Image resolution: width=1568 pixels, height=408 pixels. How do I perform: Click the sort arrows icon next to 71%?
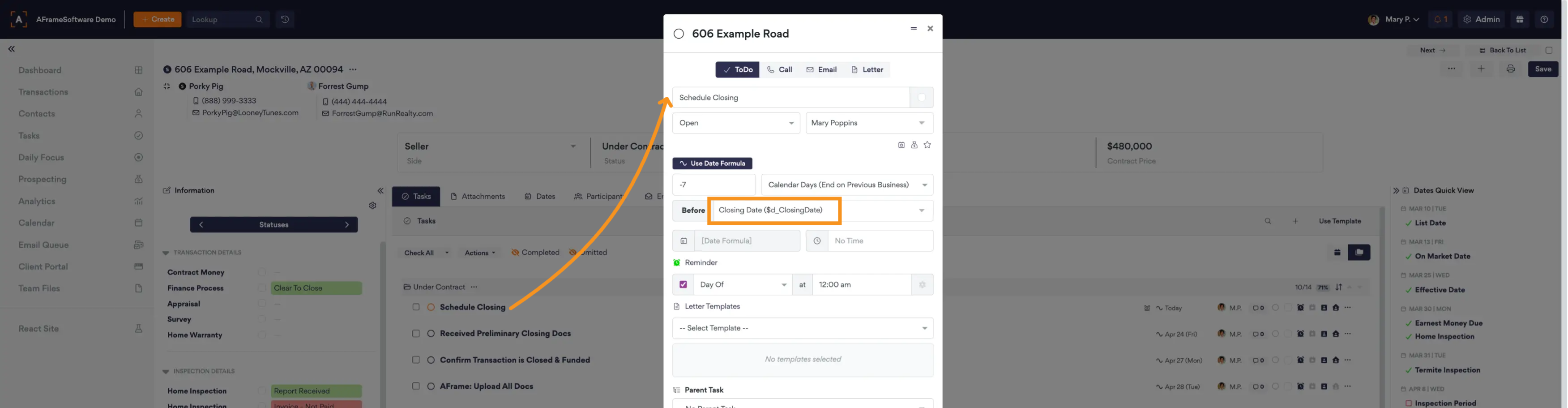pyautogui.click(x=1338, y=287)
